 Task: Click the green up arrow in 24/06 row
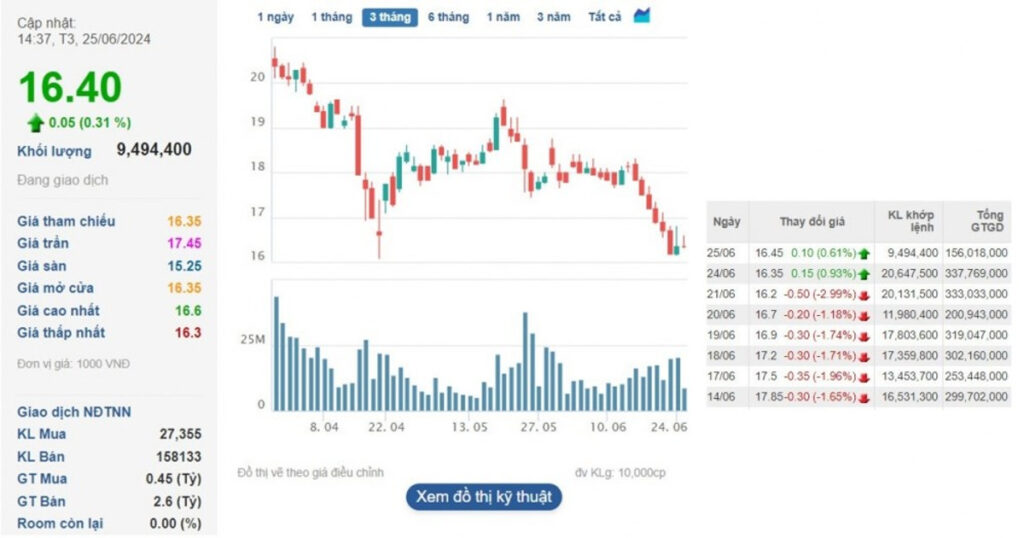point(862,273)
